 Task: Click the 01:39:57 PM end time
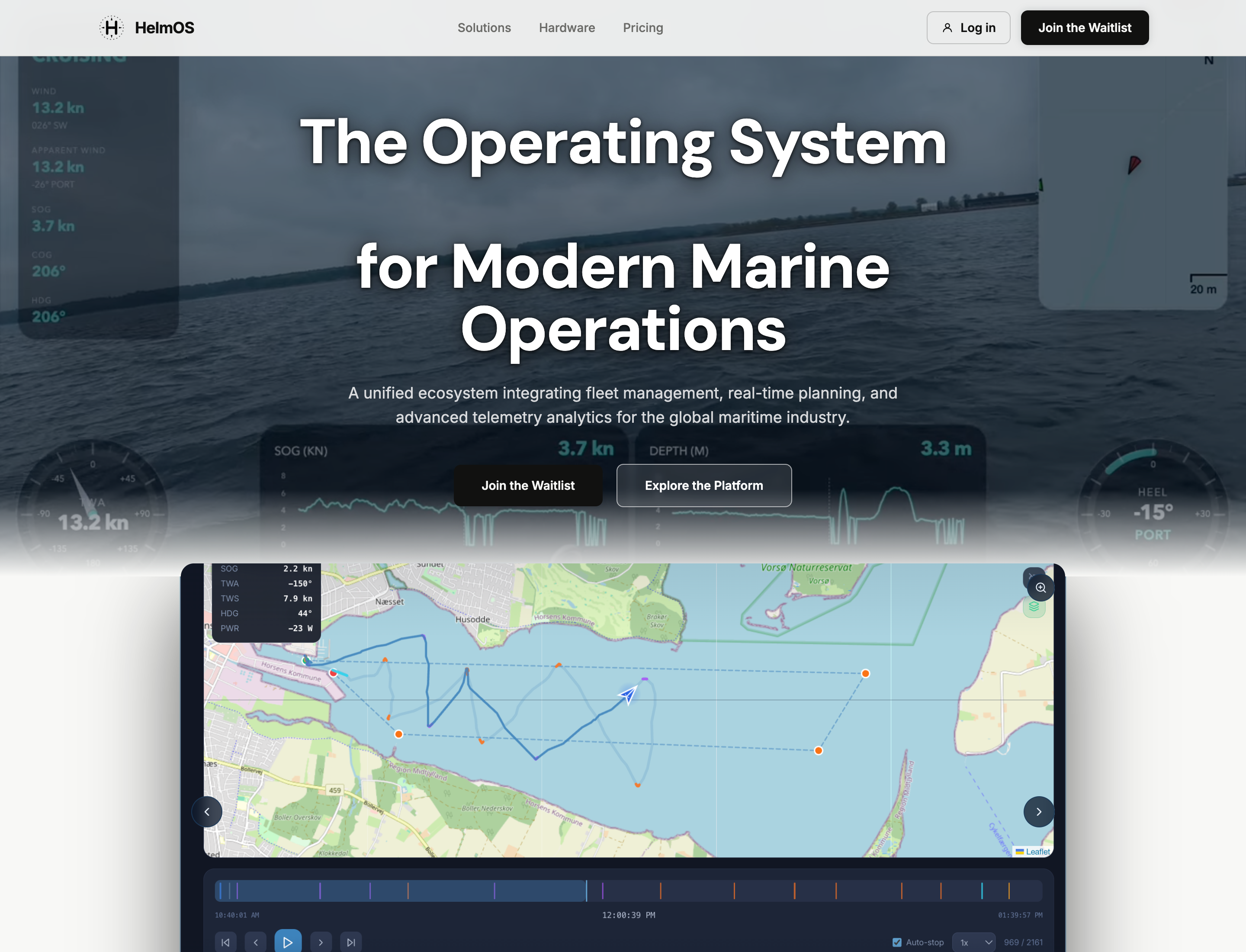[x=1020, y=915]
